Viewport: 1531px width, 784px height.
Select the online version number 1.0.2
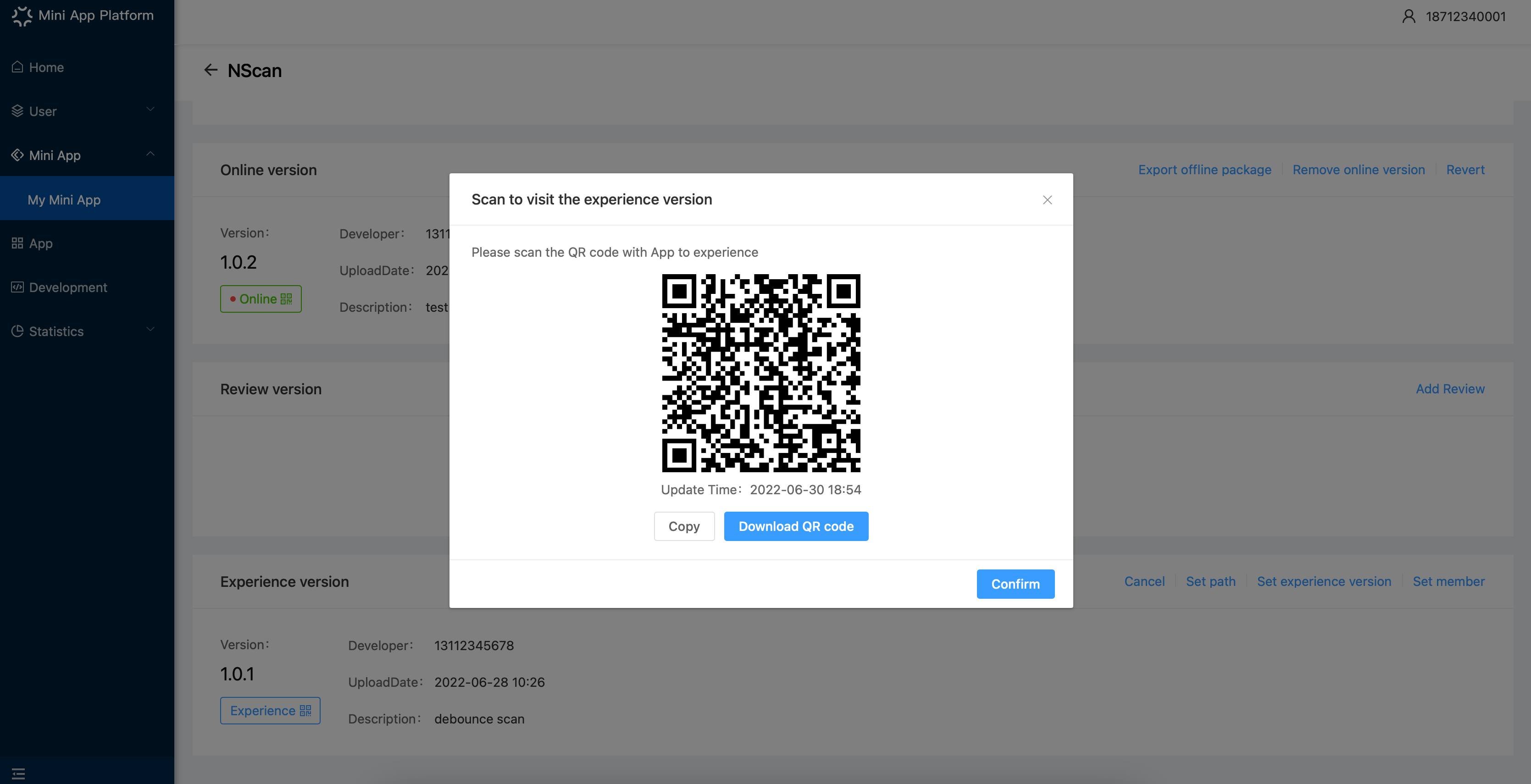click(239, 262)
